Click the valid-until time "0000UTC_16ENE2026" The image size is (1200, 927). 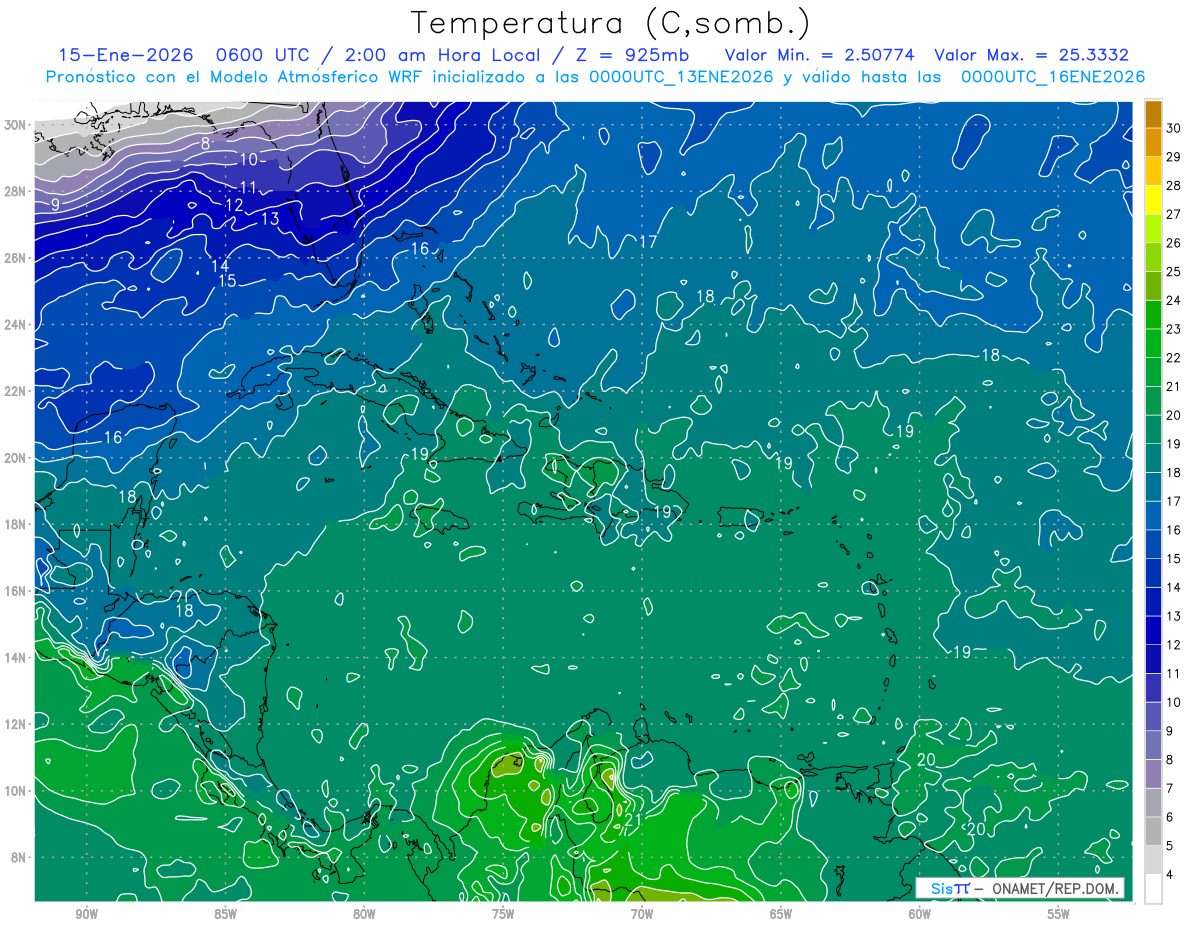[1053, 76]
